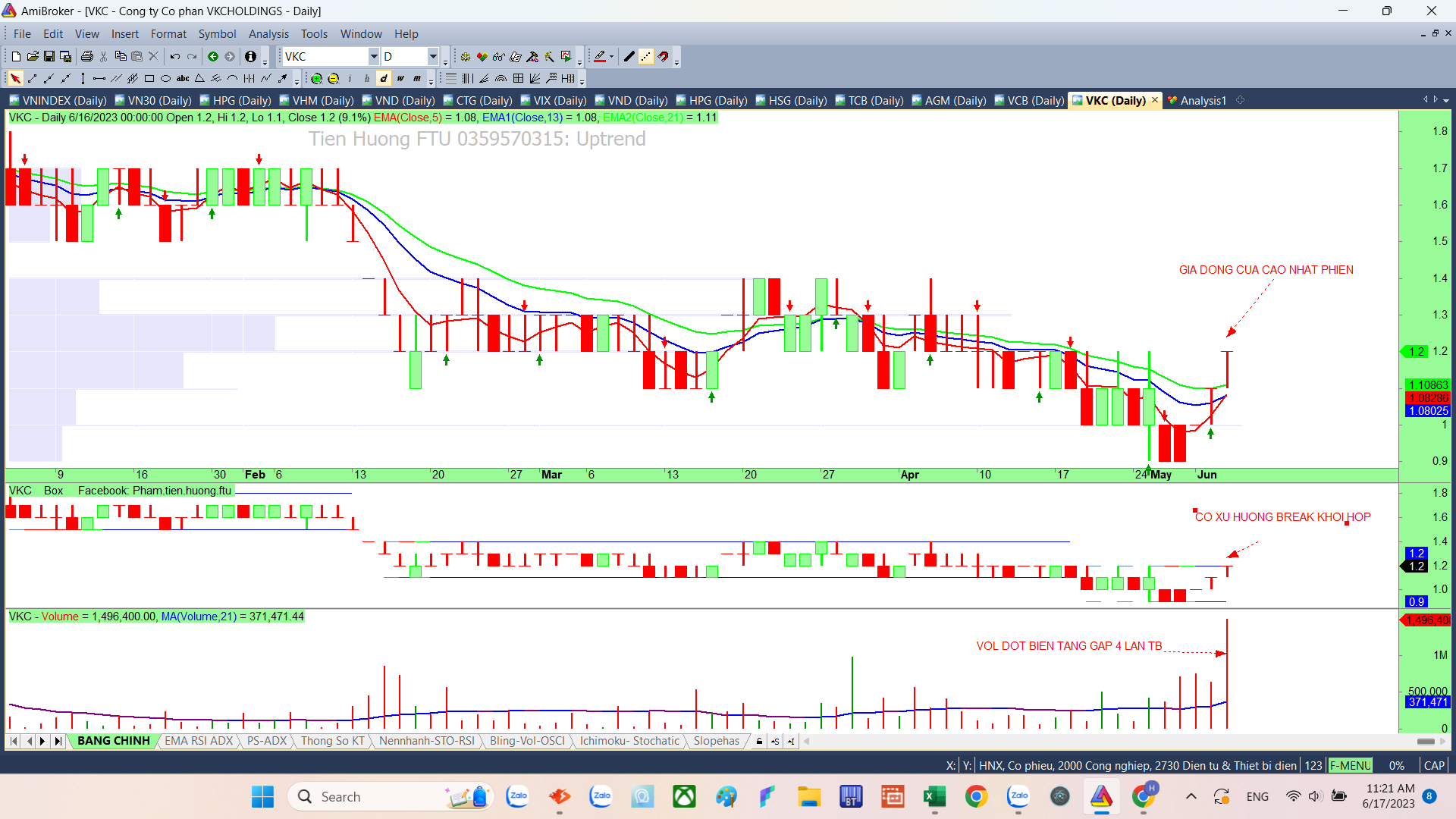Viewport: 1456px width, 819px height.
Task: Toggle the magnet snap mode icon
Action: point(664,57)
